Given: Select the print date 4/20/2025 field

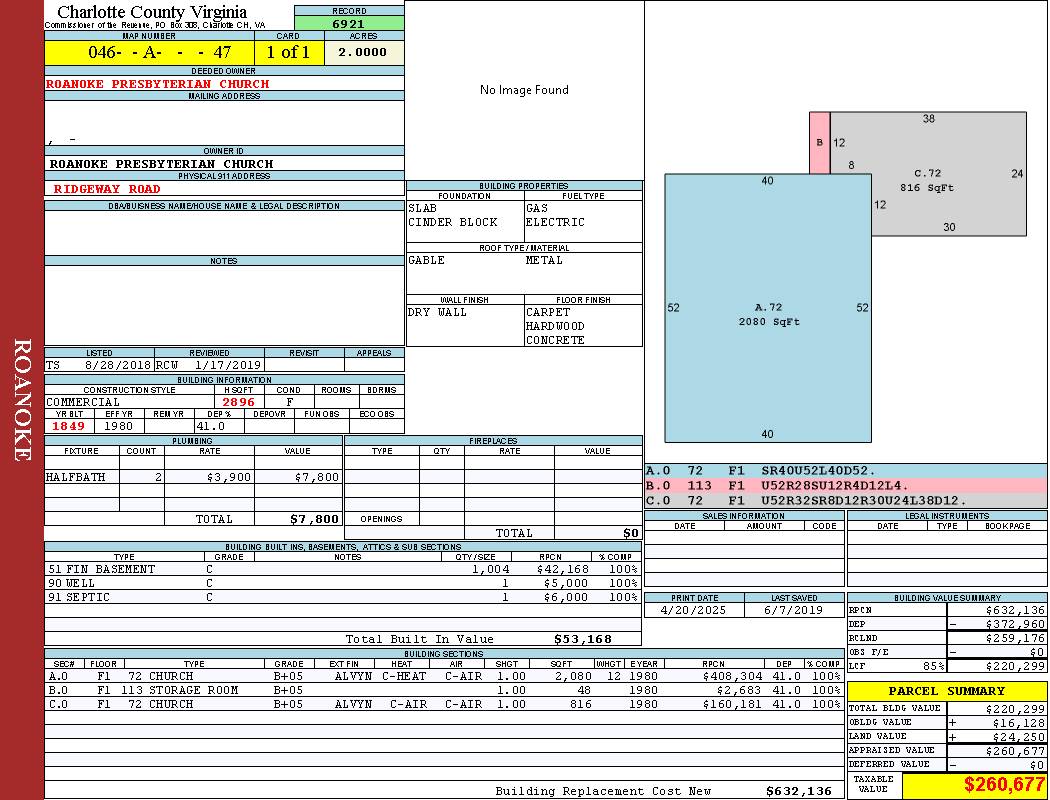Looking at the screenshot, I should [x=694, y=609].
